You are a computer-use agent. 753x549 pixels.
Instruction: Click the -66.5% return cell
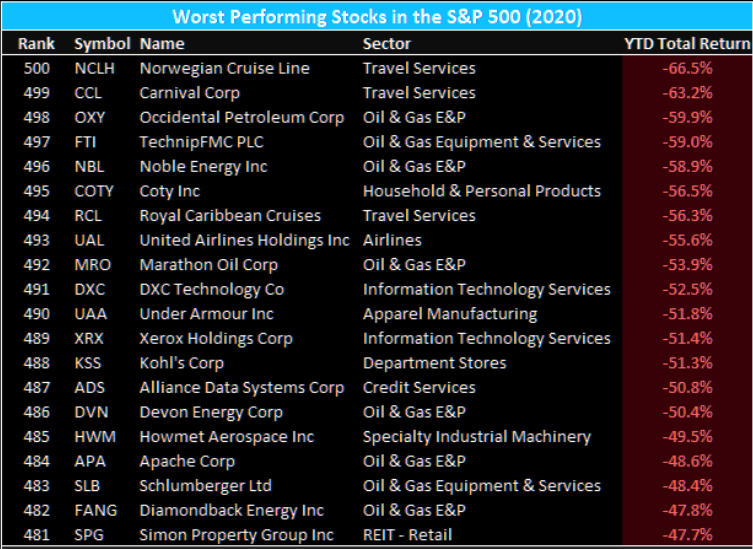point(686,68)
